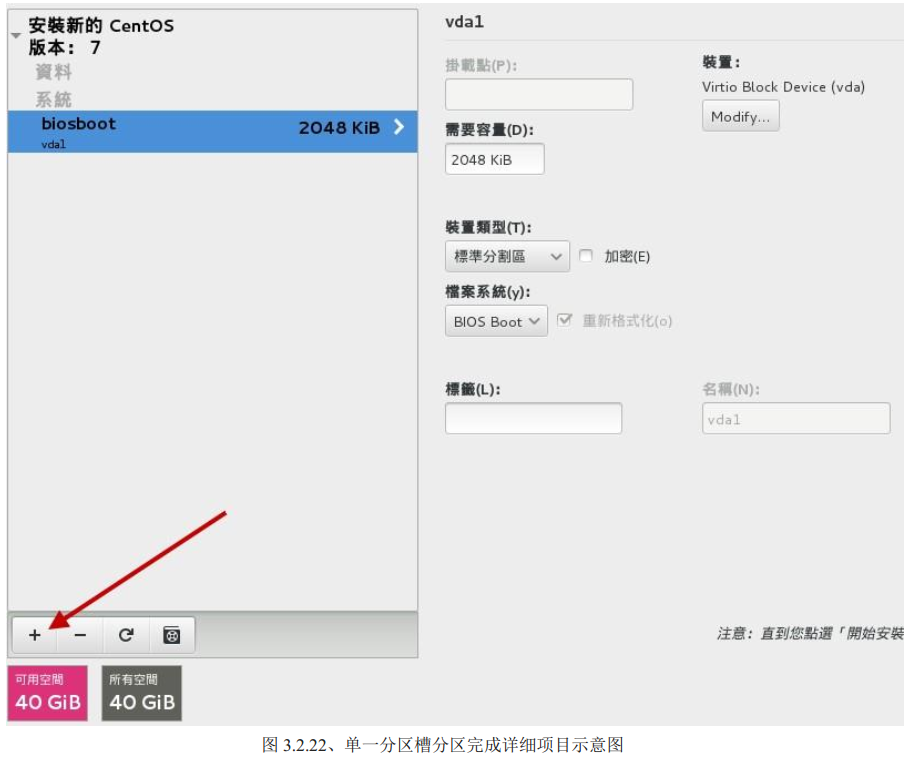Open biosboot row's right chevron arrow

click(x=399, y=127)
